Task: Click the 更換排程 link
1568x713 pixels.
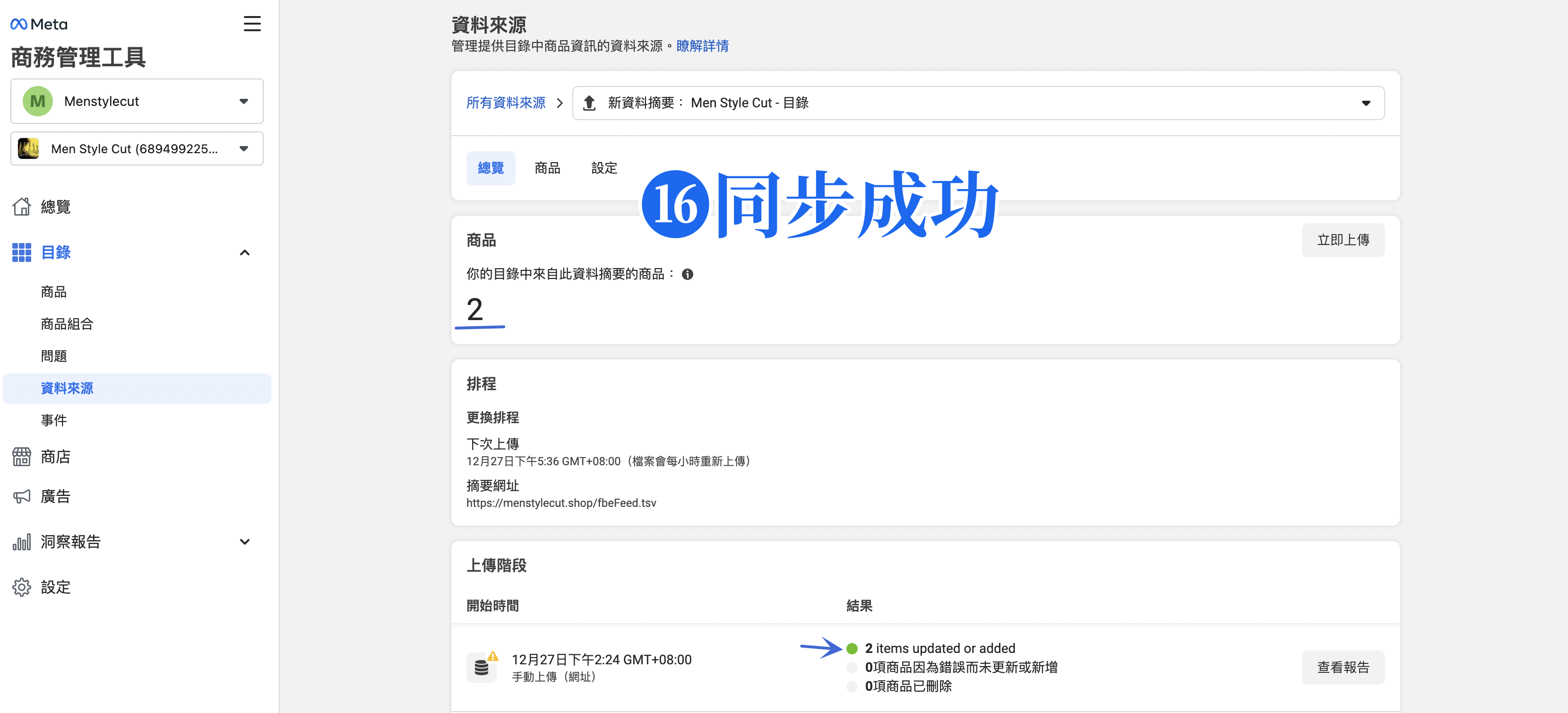Action: point(492,417)
